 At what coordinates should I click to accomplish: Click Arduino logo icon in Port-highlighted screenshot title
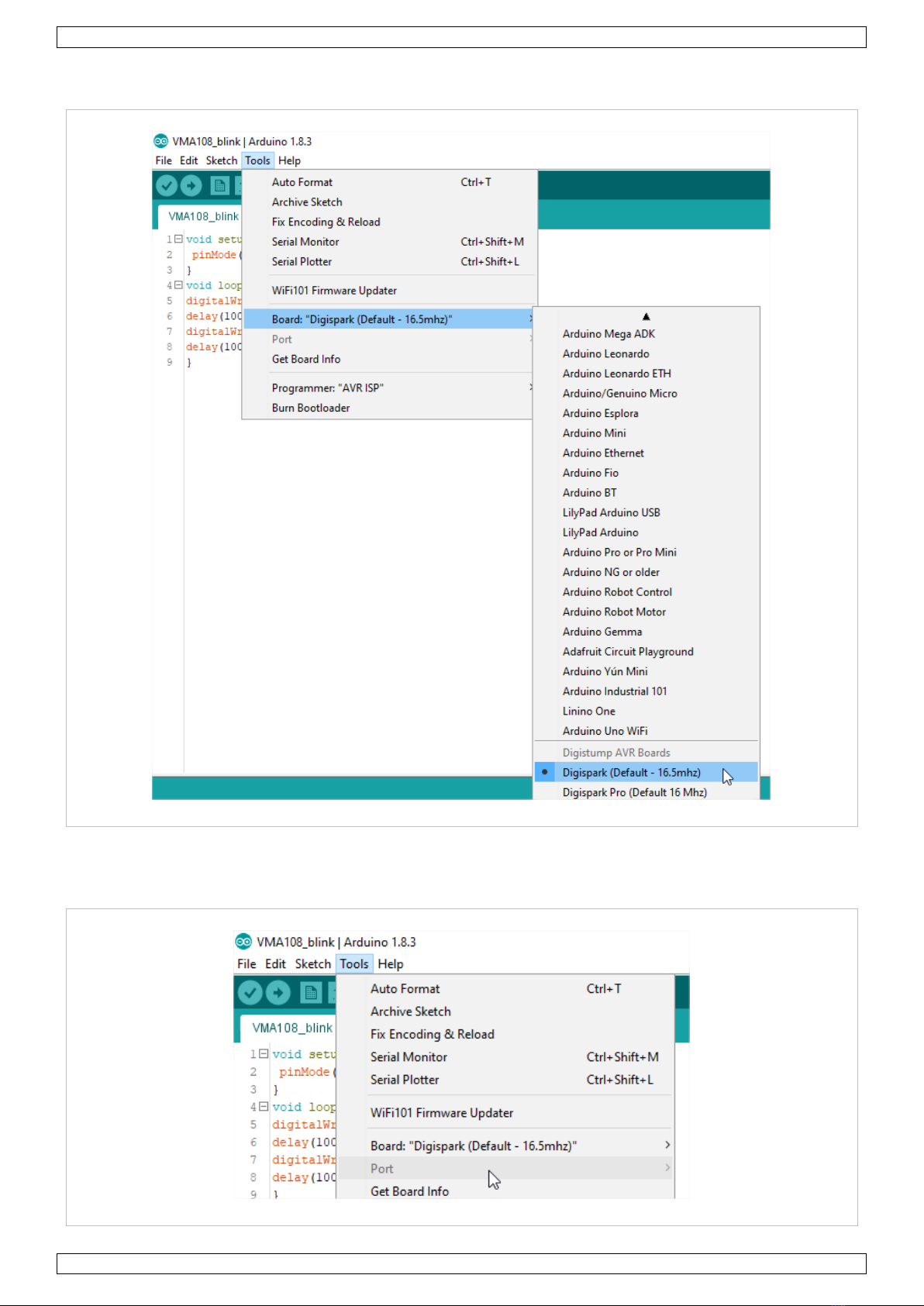(x=243, y=942)
